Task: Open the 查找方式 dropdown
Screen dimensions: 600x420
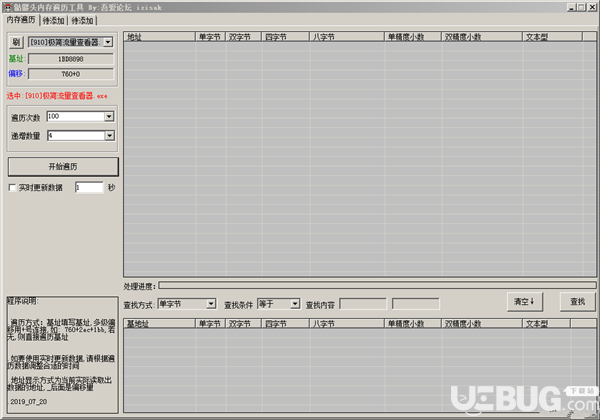Action: (x=211, y=304)
